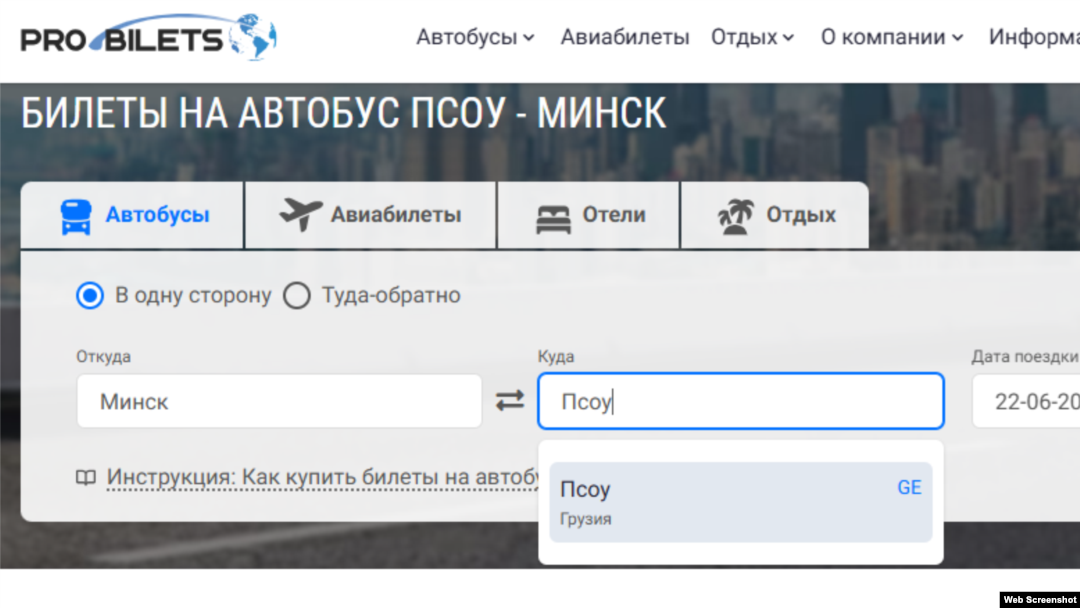
Task: Expand the О компании menu
Action: coord(892,37)
